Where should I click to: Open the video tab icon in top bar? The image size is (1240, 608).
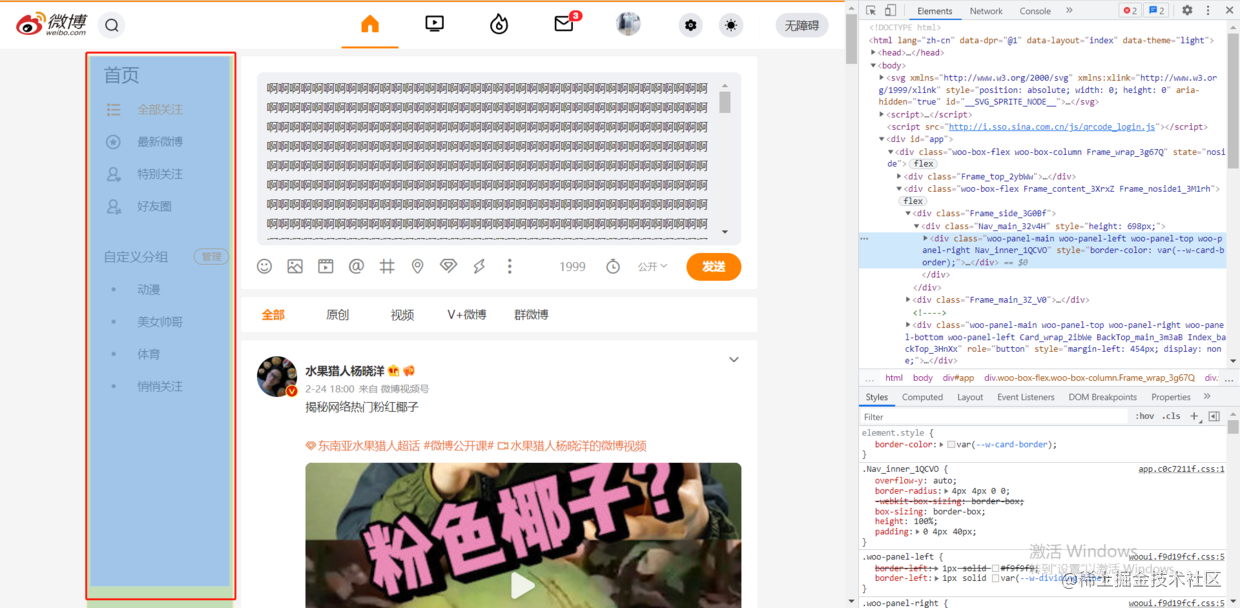pyautogui.click(x=434, y=24)
